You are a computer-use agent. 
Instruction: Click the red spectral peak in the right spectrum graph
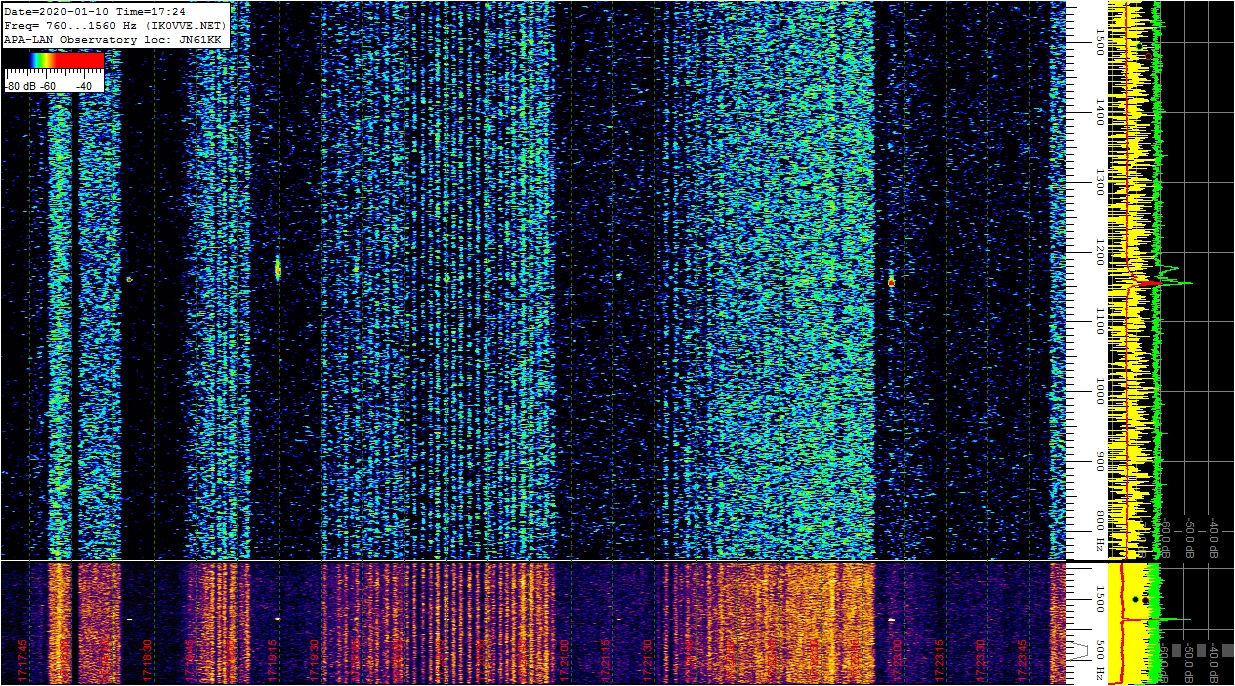pyautogui.click(x=1150, y=284)
